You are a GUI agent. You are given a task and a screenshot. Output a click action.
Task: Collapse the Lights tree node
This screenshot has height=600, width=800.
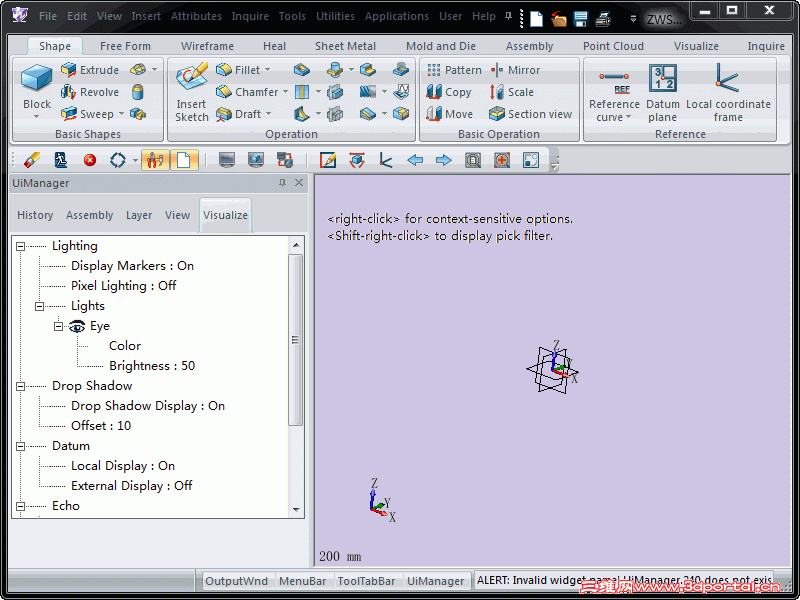(x=39, y=306)
